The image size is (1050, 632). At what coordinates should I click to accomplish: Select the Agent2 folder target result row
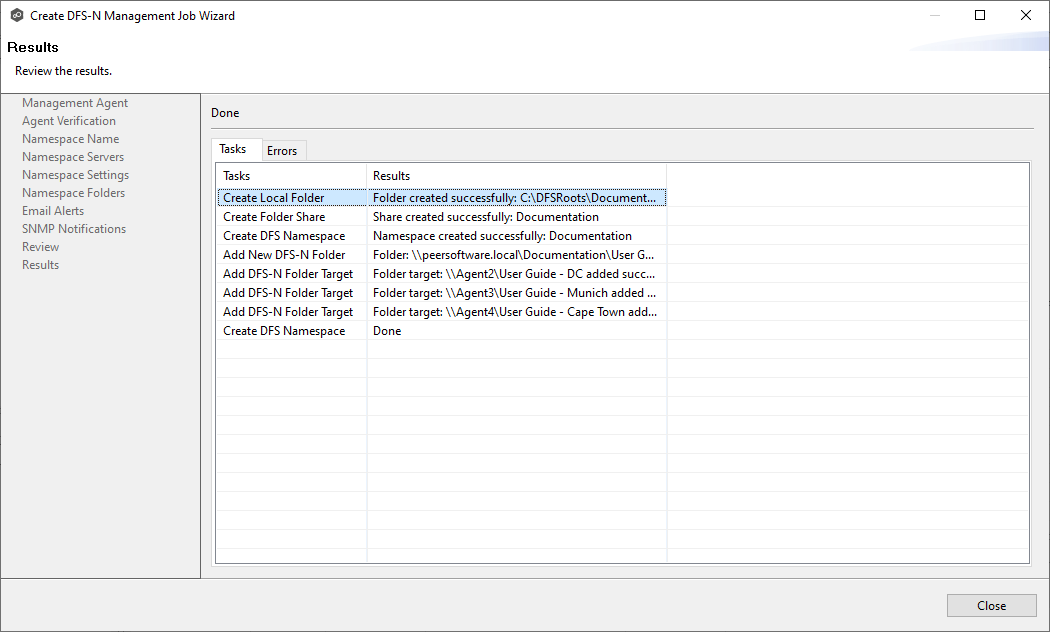click(514, 274)
